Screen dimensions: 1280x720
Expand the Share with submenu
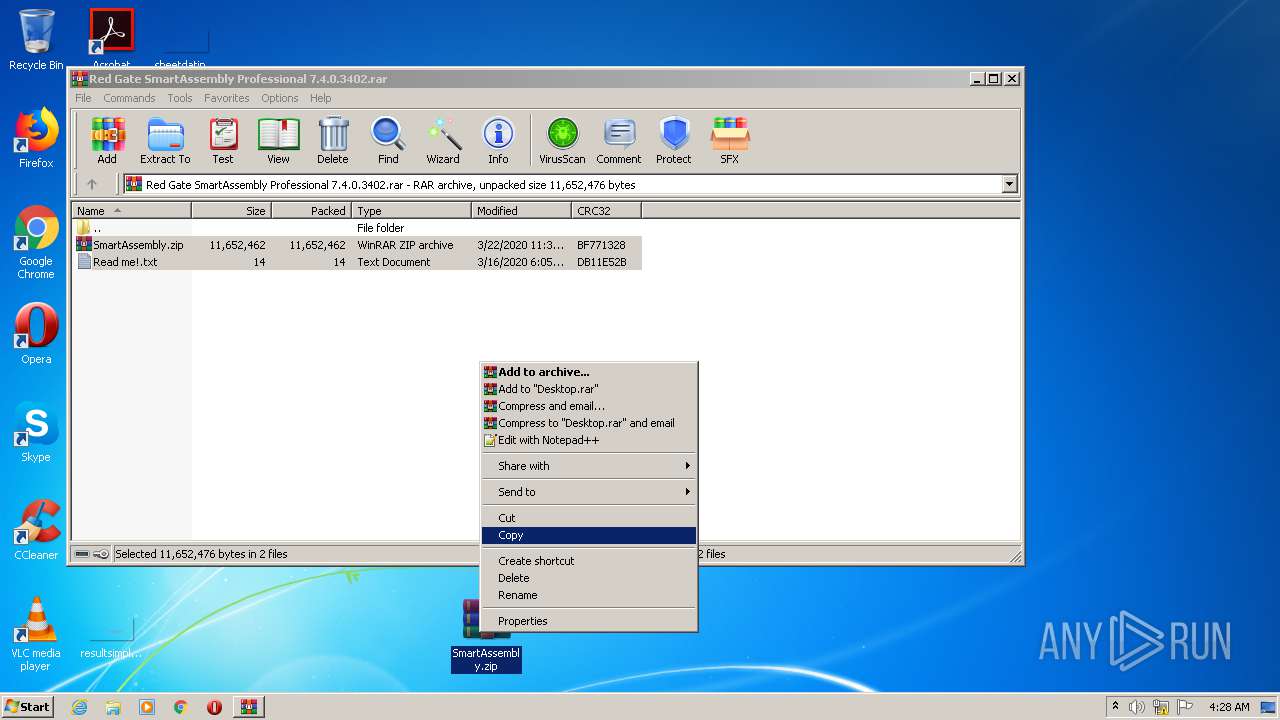[x=589, y=466]
